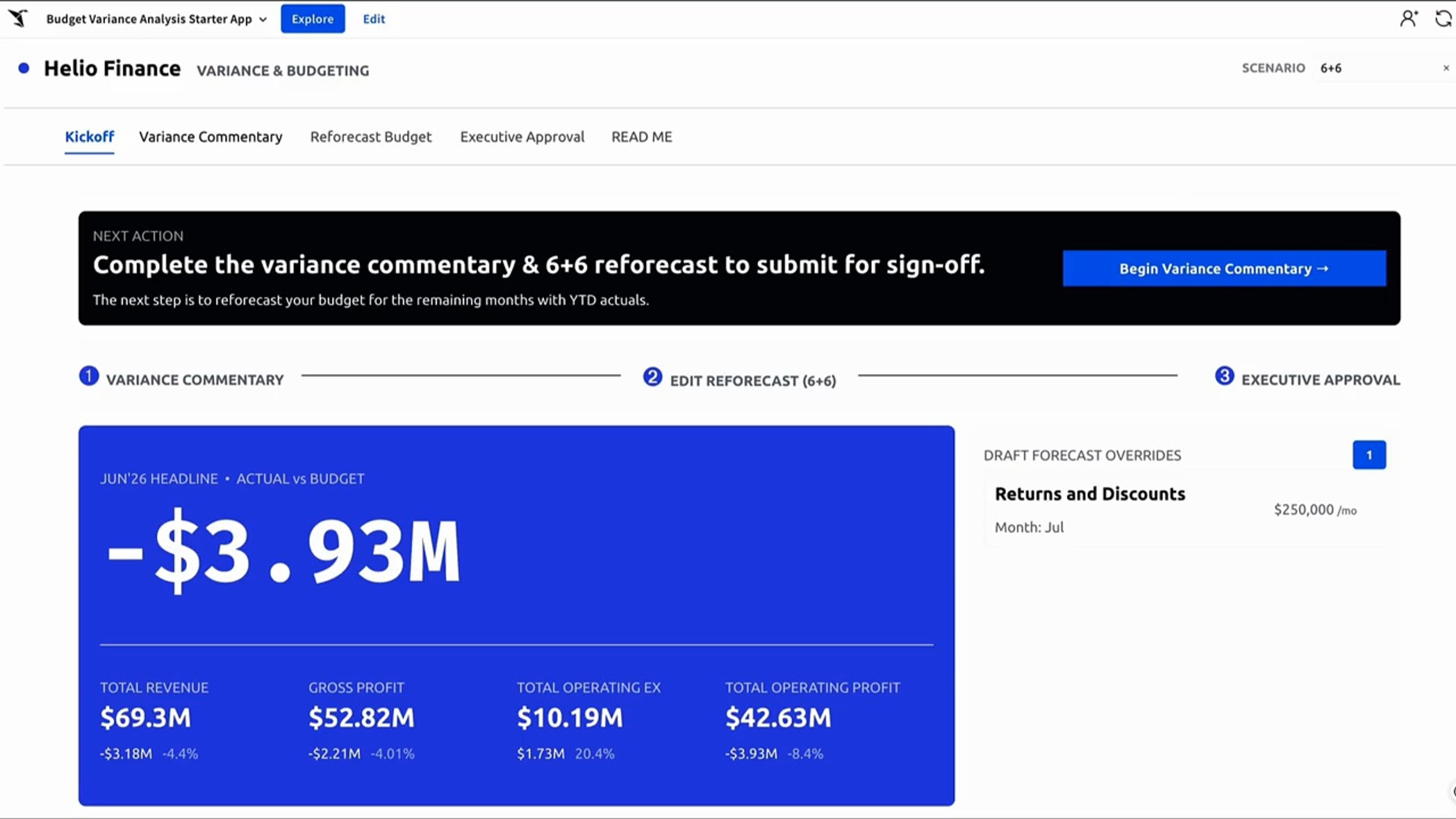Click the step 2 circle for Edit Reforecast
The height and width of the screenshot is (819, 1456).
[x=652, y=377]
